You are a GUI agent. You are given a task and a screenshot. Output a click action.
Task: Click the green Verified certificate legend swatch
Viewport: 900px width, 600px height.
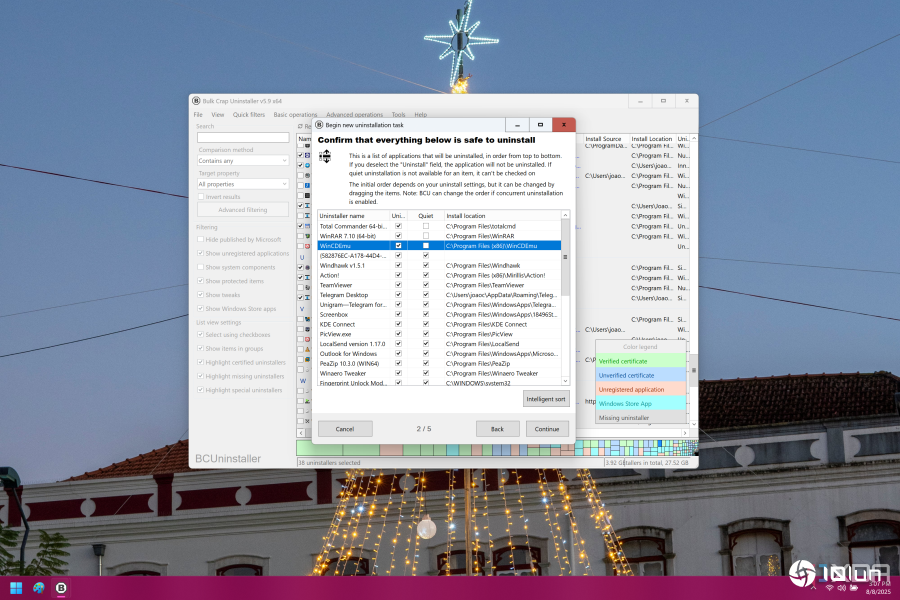(x=641, y=361)
